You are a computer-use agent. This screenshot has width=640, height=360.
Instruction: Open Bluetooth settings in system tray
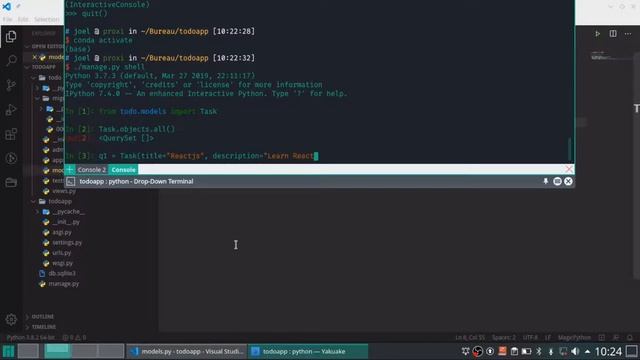[539, 351]
